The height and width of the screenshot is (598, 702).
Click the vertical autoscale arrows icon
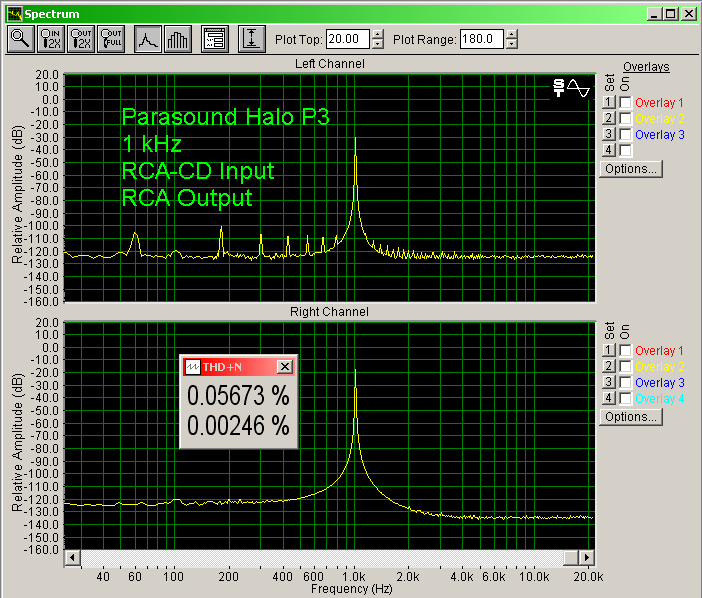click(x=252, y=39)
